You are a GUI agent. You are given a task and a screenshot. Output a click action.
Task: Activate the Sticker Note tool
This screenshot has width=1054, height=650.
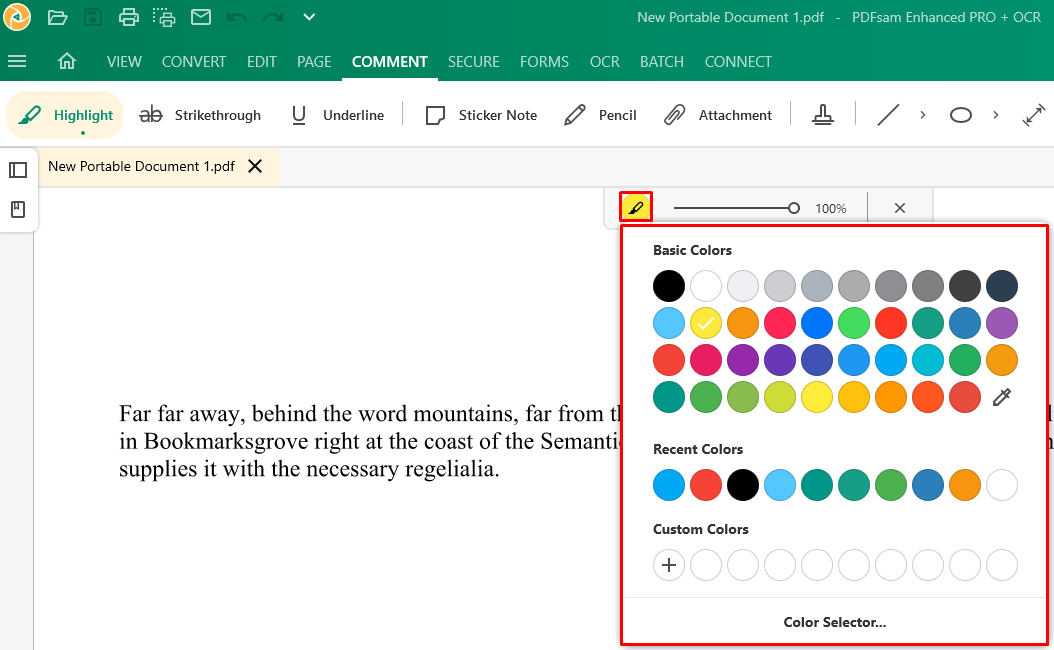point(481,114)
